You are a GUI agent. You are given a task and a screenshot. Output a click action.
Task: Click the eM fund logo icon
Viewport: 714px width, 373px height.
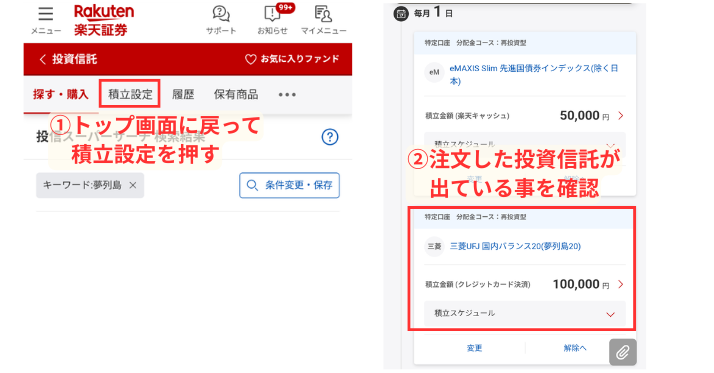point(434,72)
